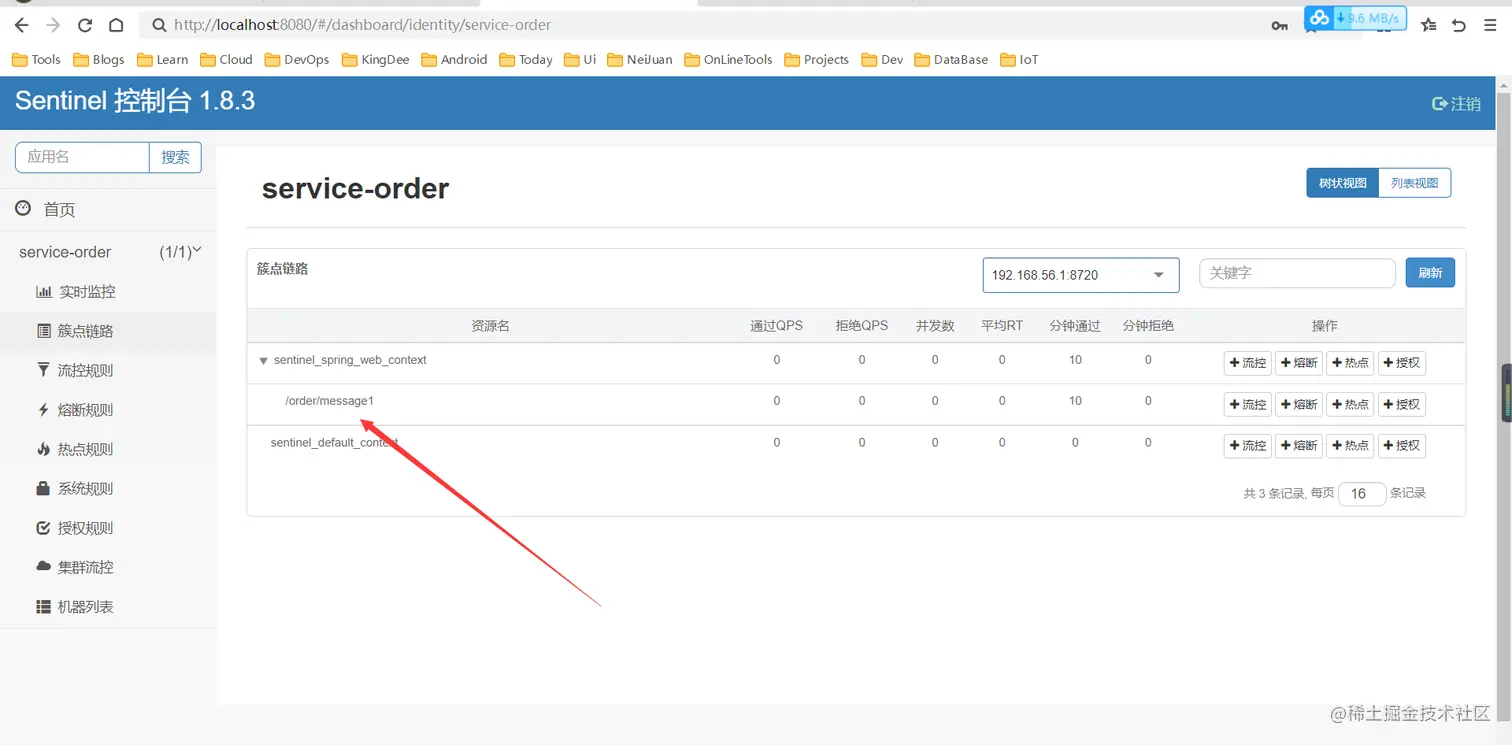1512x745 pixels.
Task: Open 机器列表 menu item
Action: [x=108, y=607]
